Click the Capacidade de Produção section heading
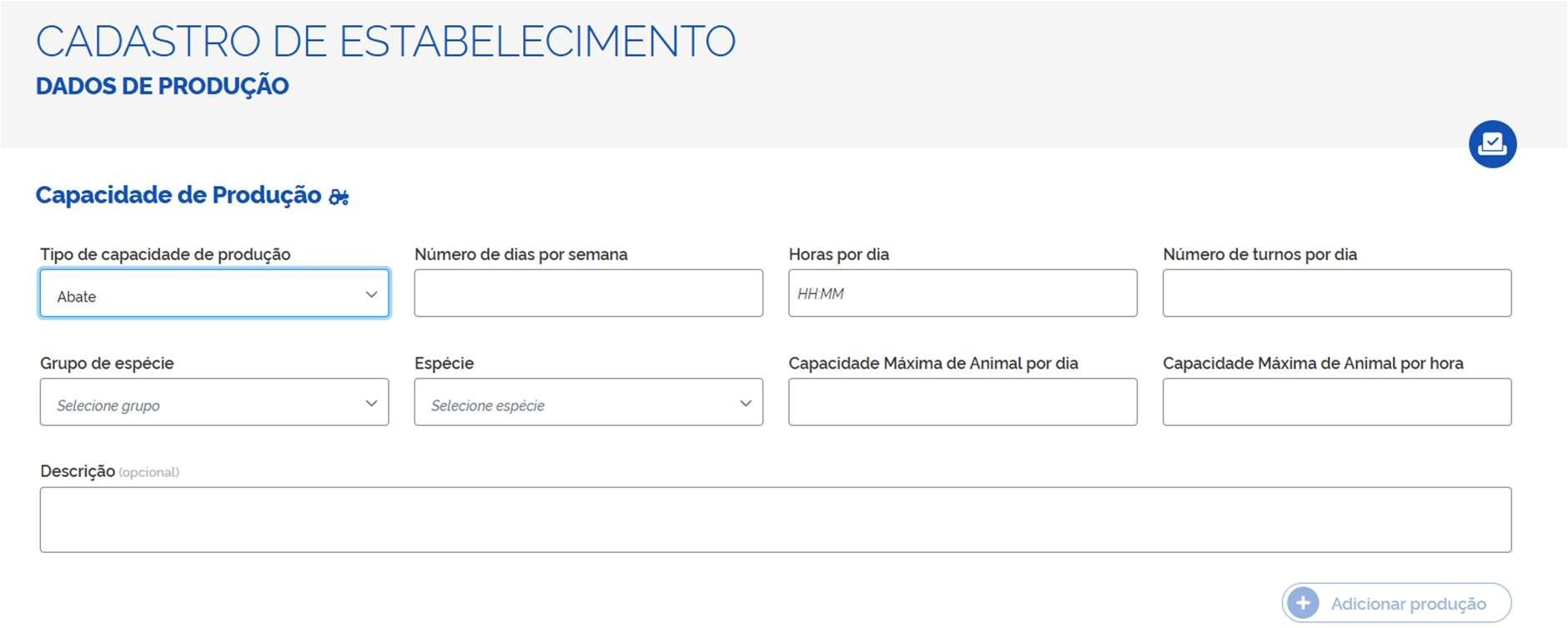Screen dimensions: 1568x628 click(178, 195)
